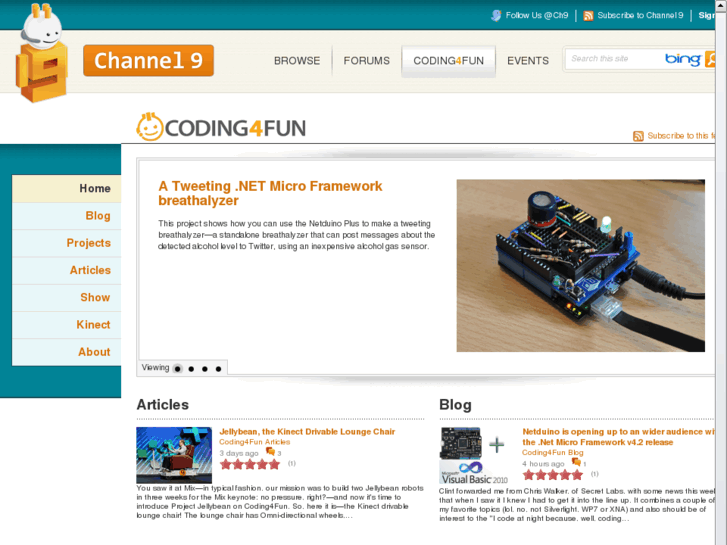Open Subscribe to Channel 9 link
Screen dimensions: 727x545
pos(640,15)
